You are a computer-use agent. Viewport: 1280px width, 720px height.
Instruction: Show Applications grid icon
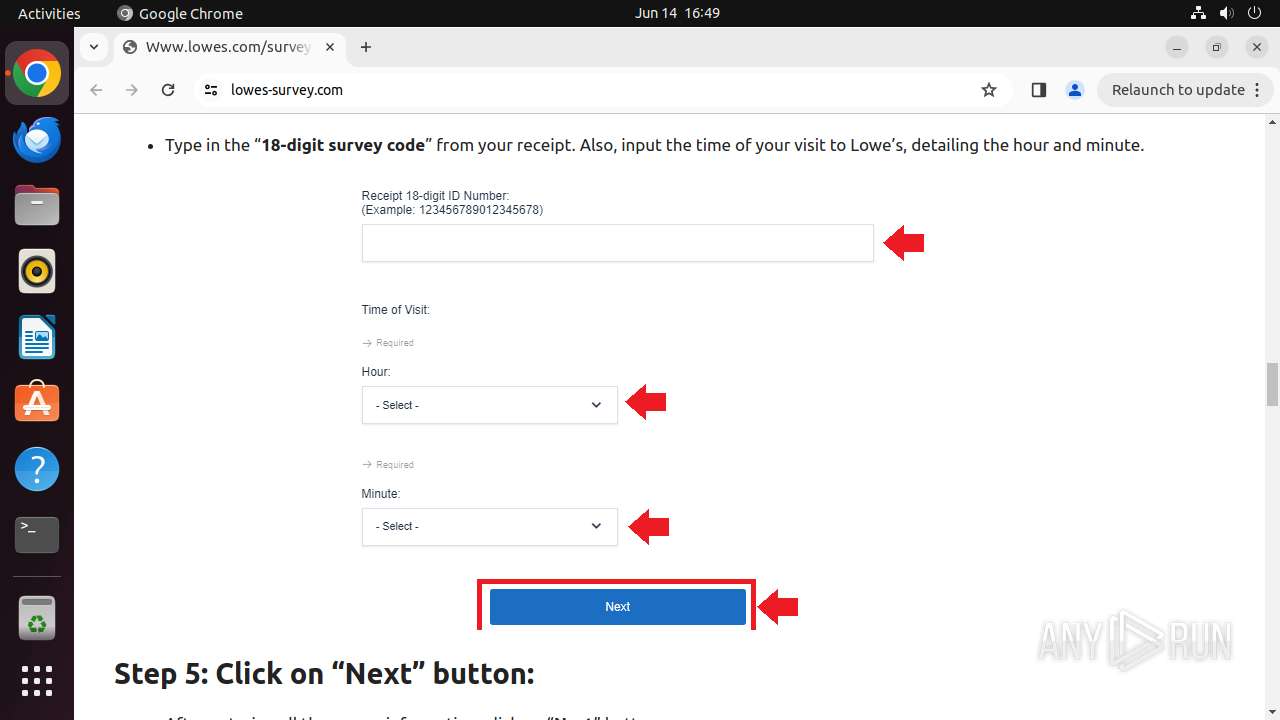point(37,681)
